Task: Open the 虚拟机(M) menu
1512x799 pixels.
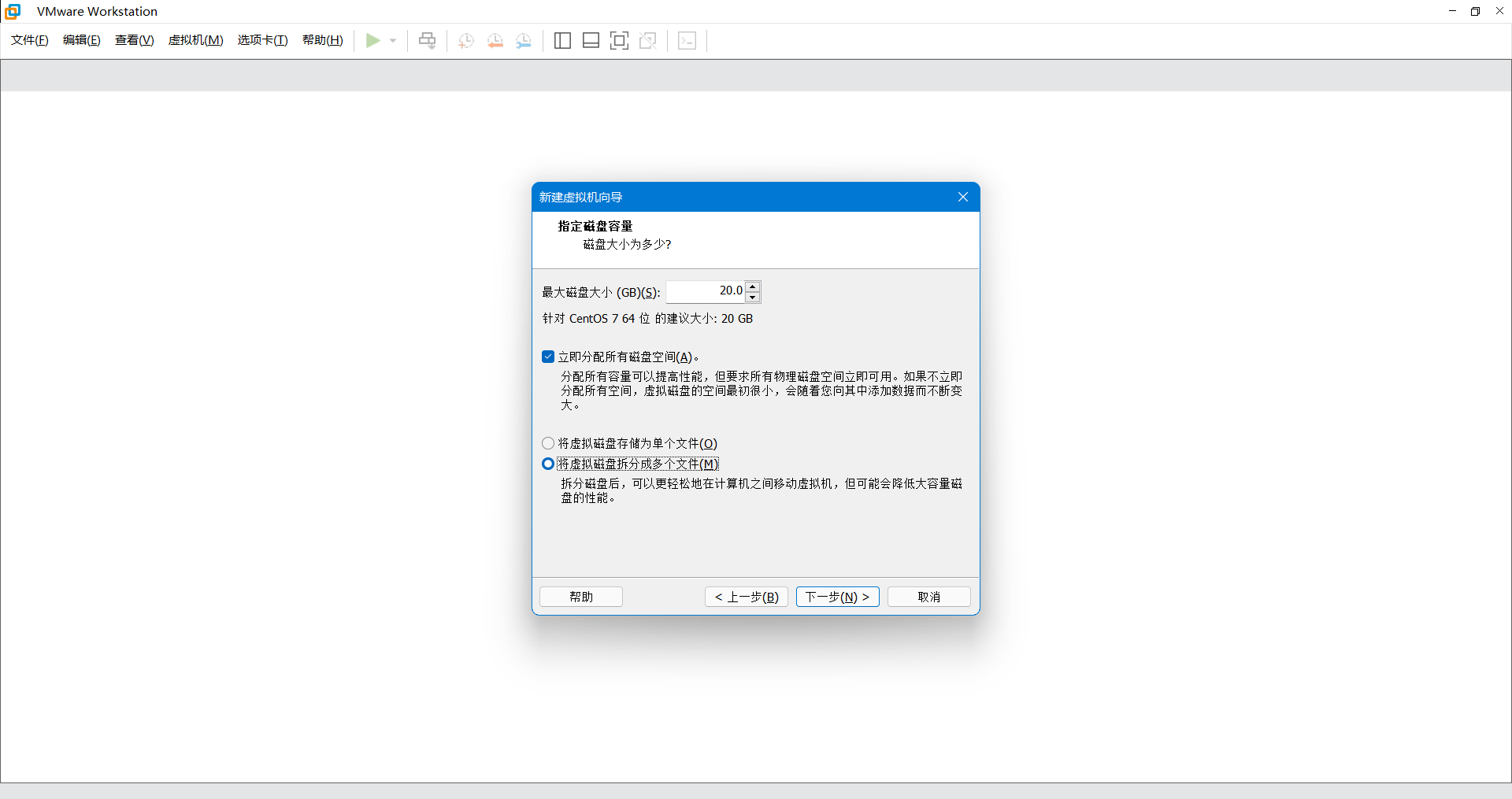Action: [196, 40]
